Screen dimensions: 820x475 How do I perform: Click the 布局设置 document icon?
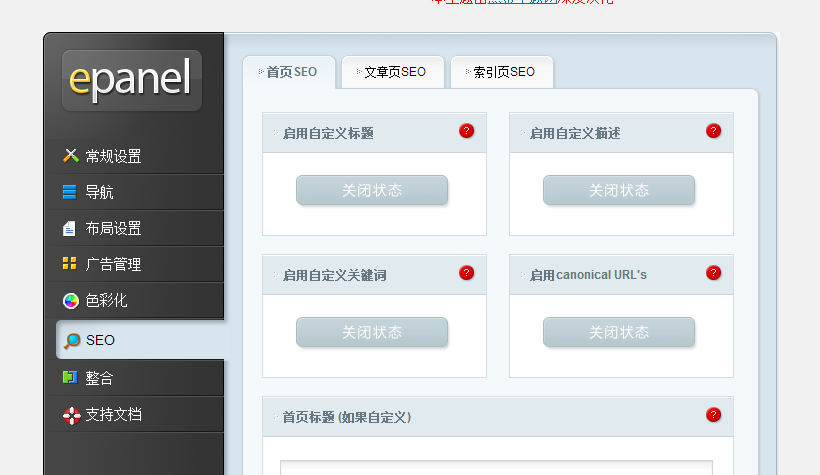69,229
